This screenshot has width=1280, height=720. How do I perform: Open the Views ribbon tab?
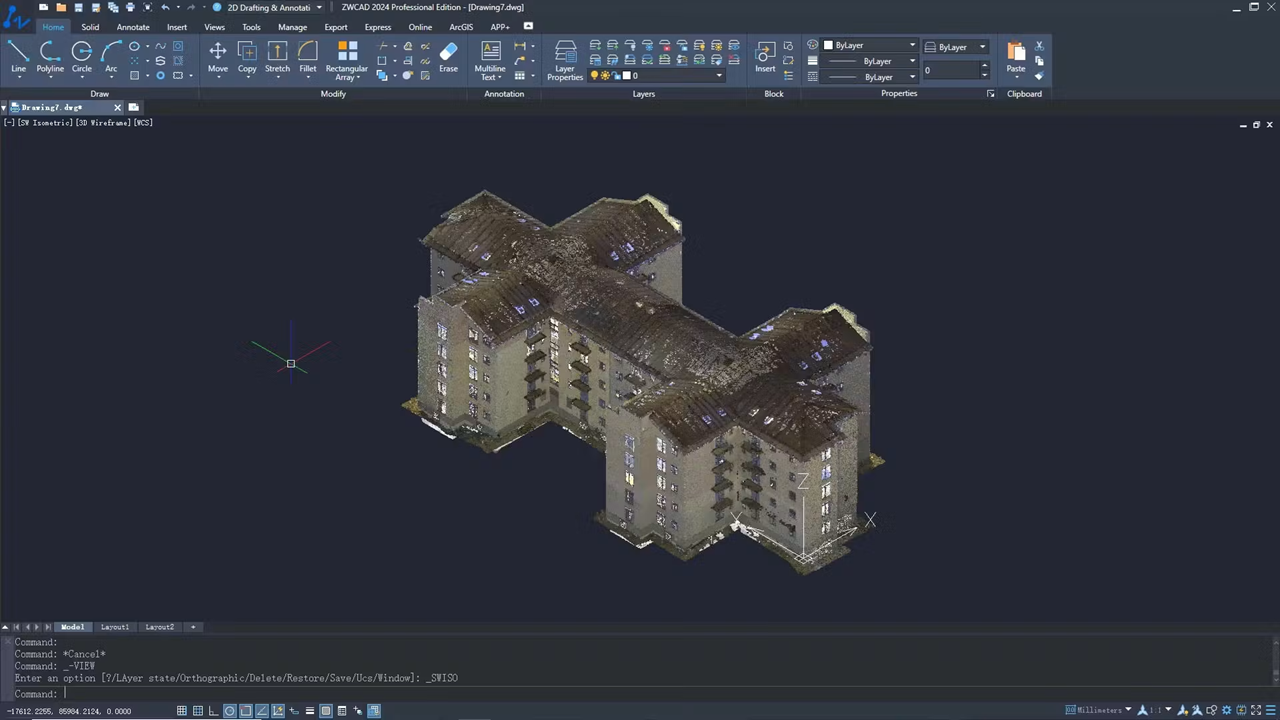214,27
